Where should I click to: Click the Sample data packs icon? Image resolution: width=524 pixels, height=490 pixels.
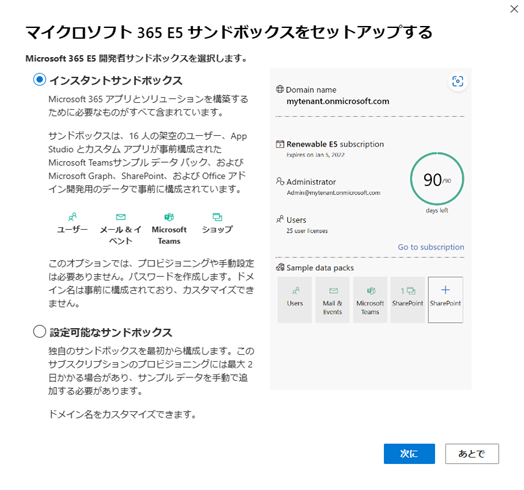point(280,267)
